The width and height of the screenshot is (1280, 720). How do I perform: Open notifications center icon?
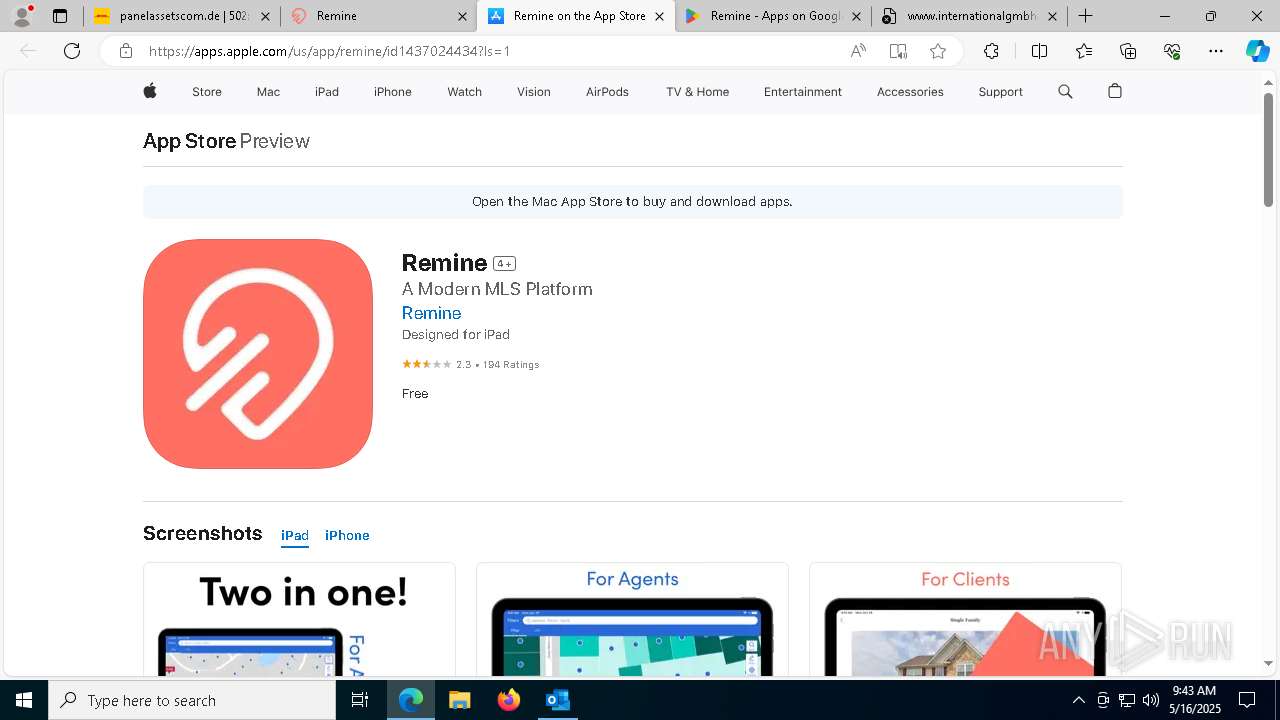click(x=1247, y=700)
